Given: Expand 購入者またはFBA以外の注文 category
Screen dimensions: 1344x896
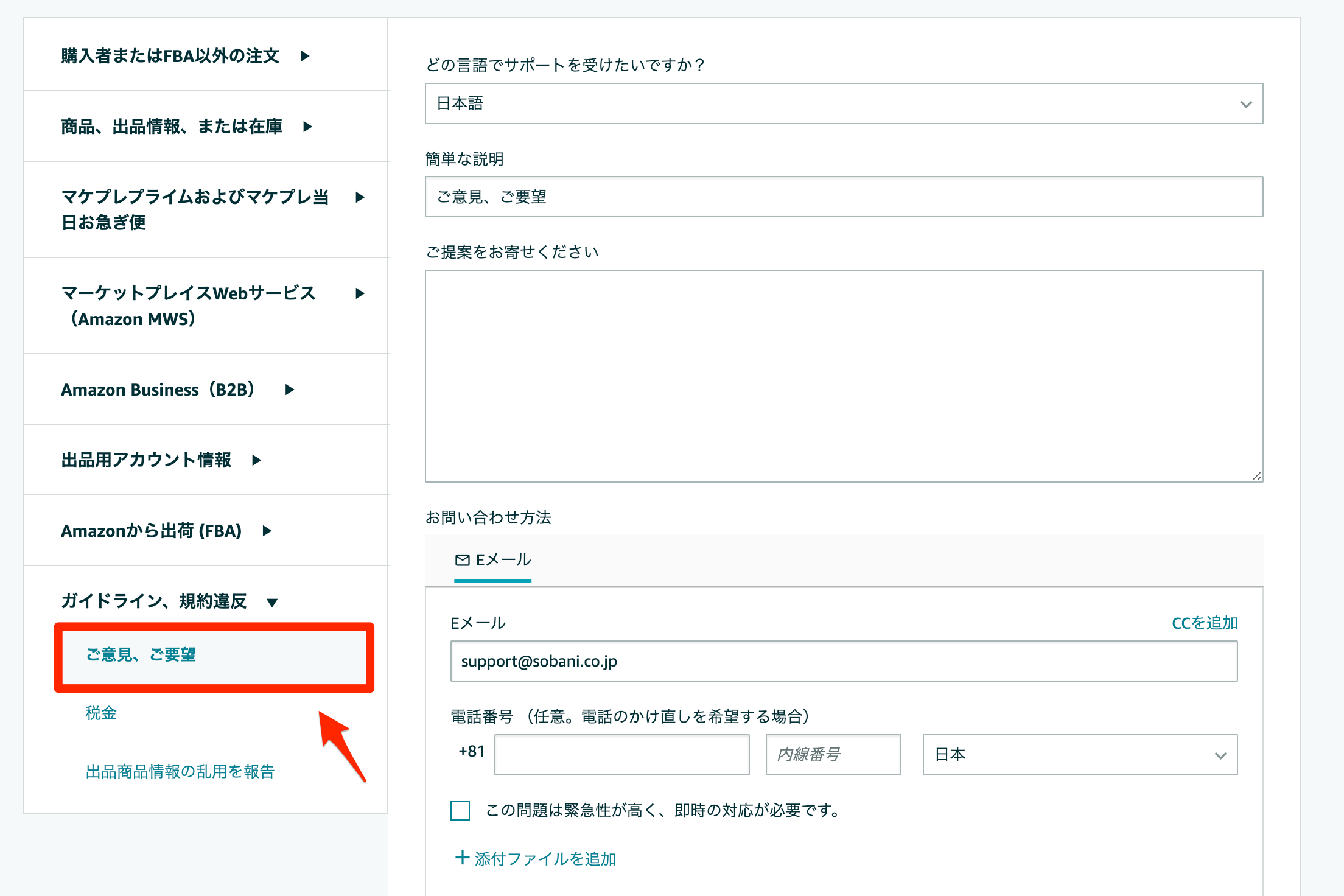Looking at the screenshot, I should pyautogui.click(x=186, y=56).
